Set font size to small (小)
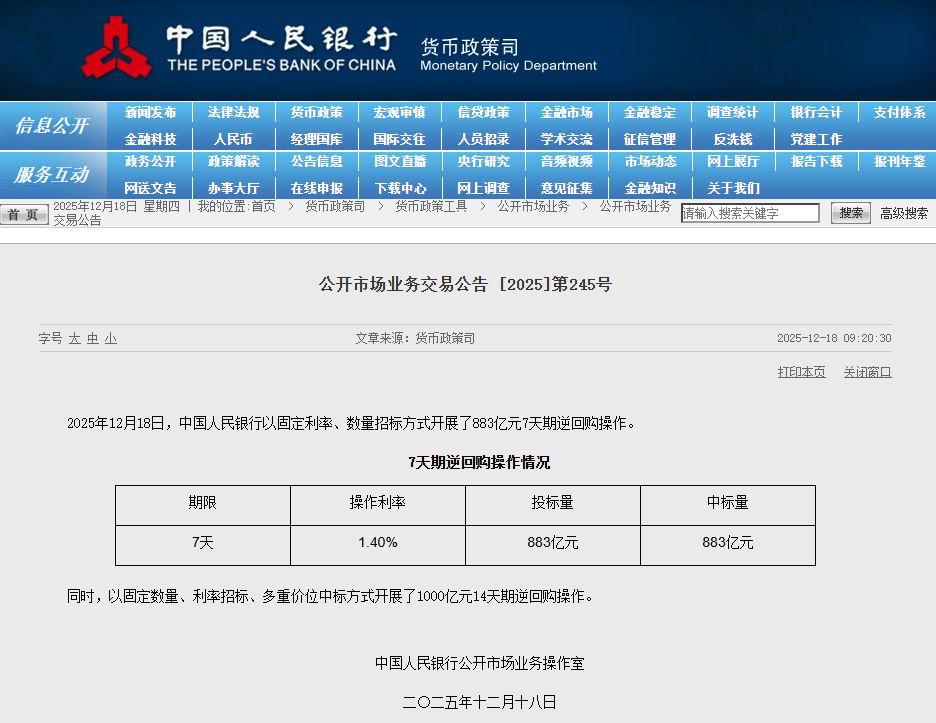936x723 pixels. 110,339
